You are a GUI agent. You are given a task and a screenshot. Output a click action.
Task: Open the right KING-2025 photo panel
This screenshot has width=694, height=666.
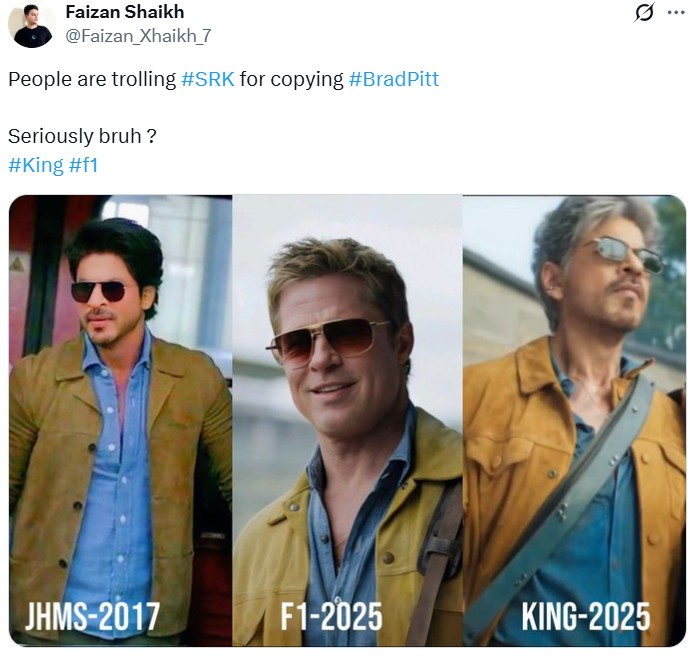(574, 420)
